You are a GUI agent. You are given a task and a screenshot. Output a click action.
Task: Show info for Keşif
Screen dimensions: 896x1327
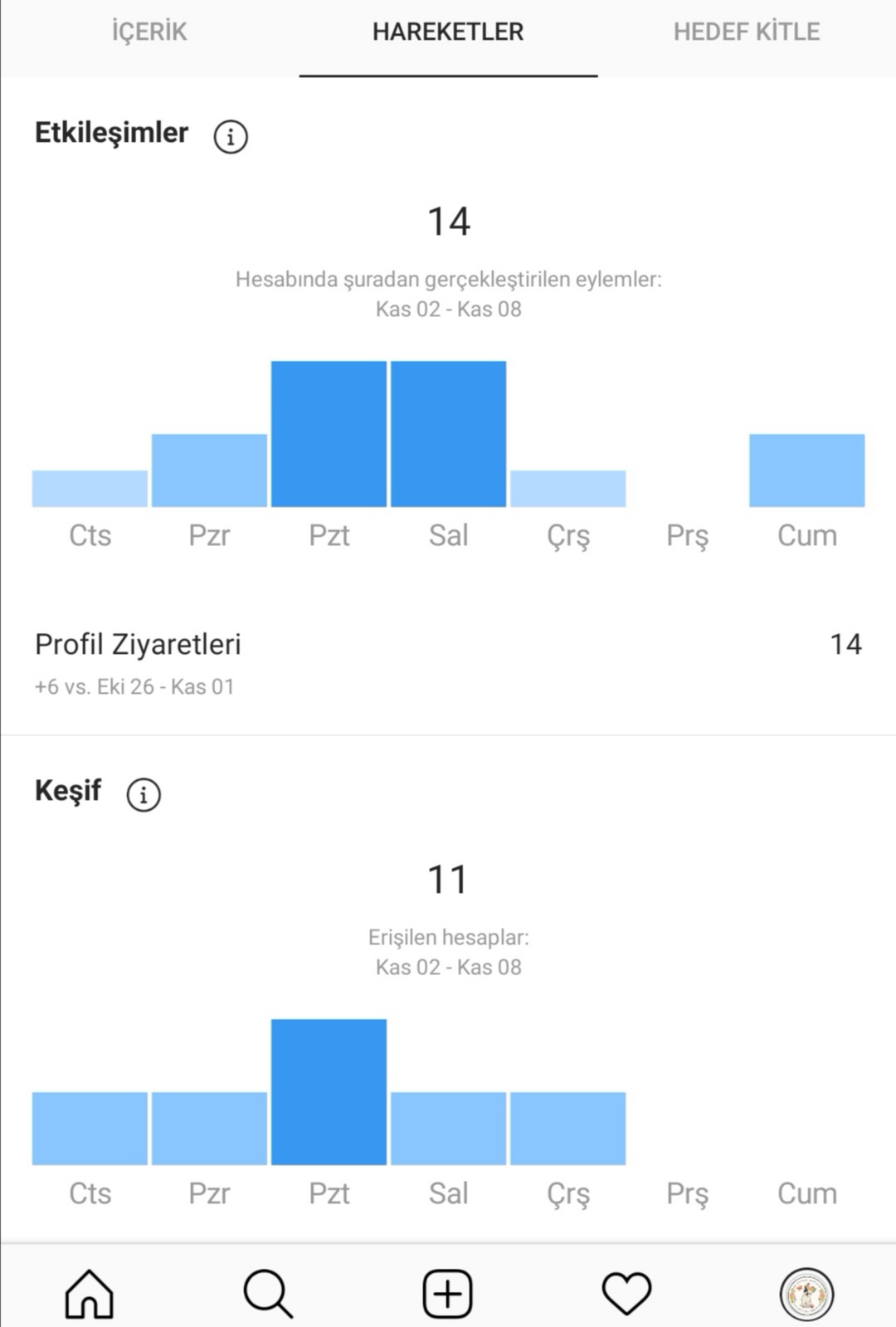(x=144, y=794)
